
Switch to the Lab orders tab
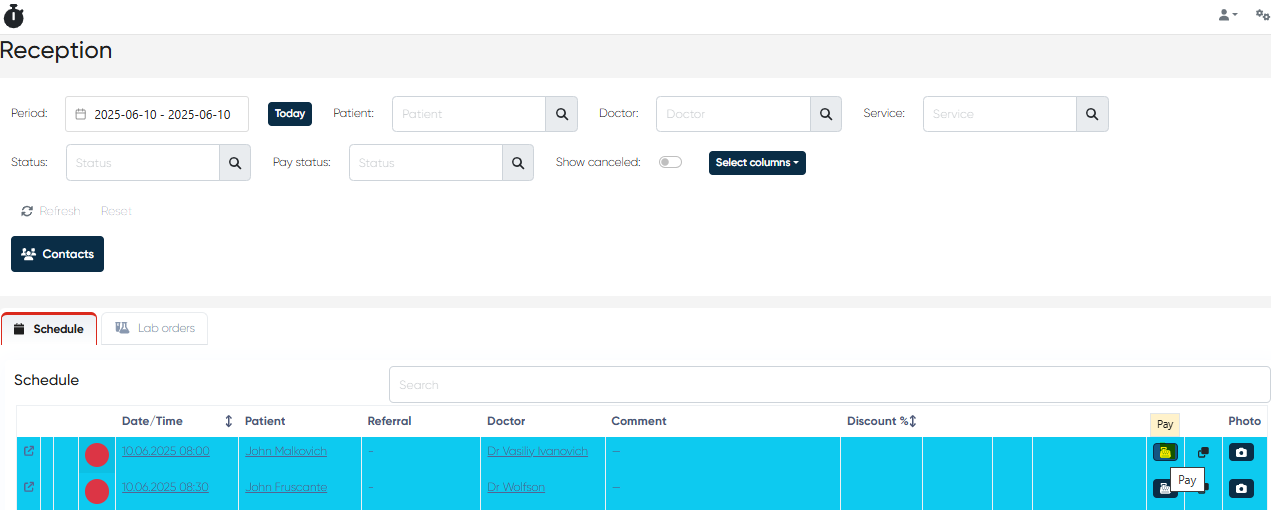tap(155, 328)
